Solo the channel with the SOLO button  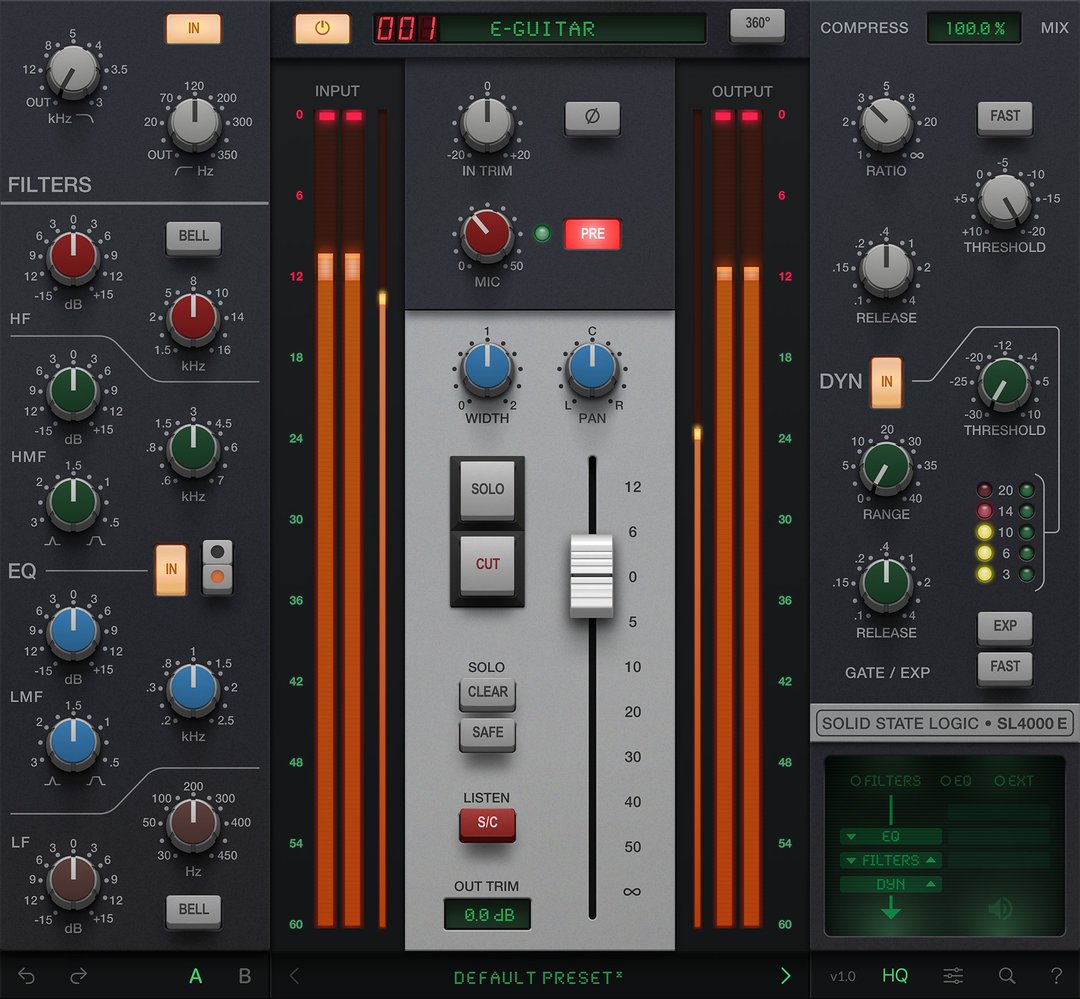(487, 489)
